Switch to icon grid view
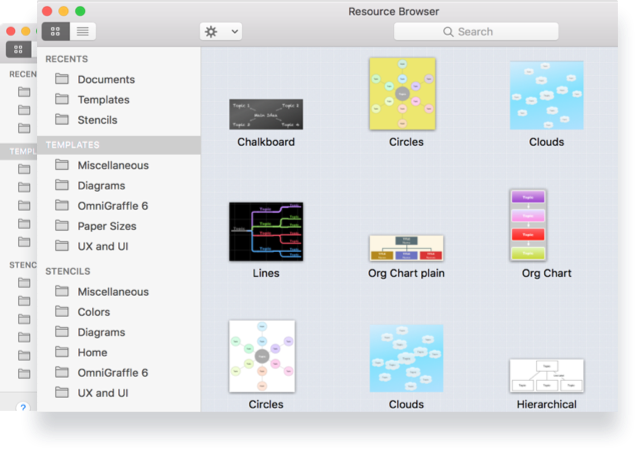 (x=56, y=31)
